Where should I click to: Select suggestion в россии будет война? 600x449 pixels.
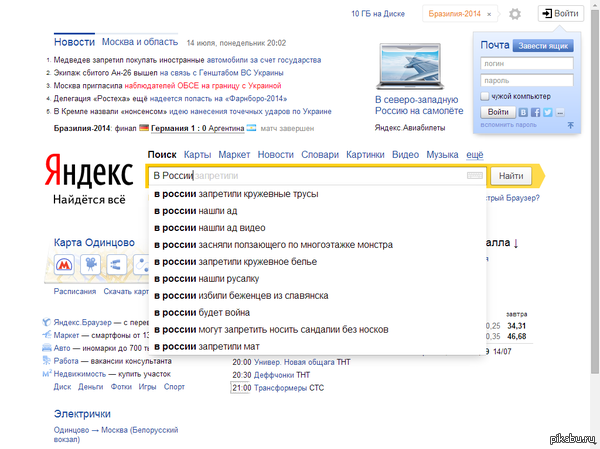[318, 313]
